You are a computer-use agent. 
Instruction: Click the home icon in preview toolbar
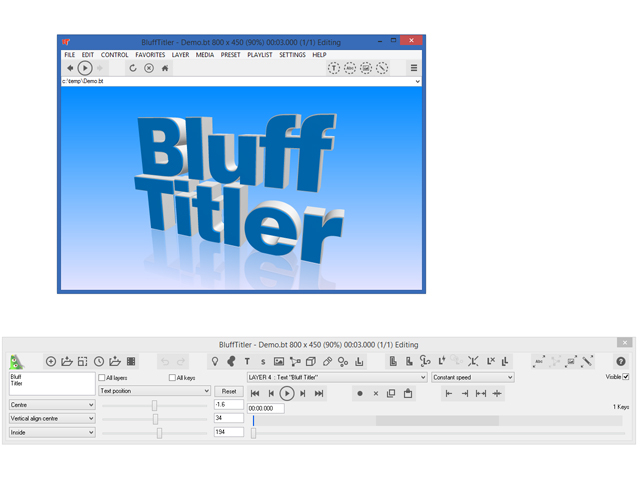pos(165,68)
